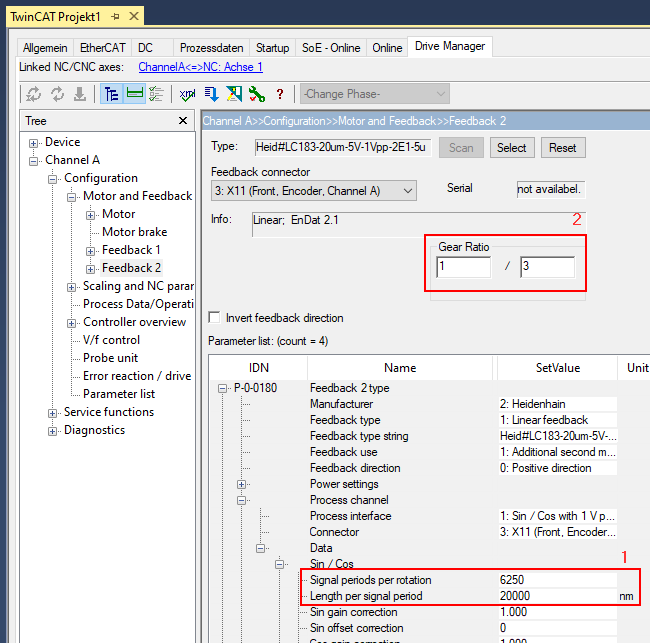The image size is (650, 643).
Task: Open the Prozessdaten tab
Action: [211, 48]
